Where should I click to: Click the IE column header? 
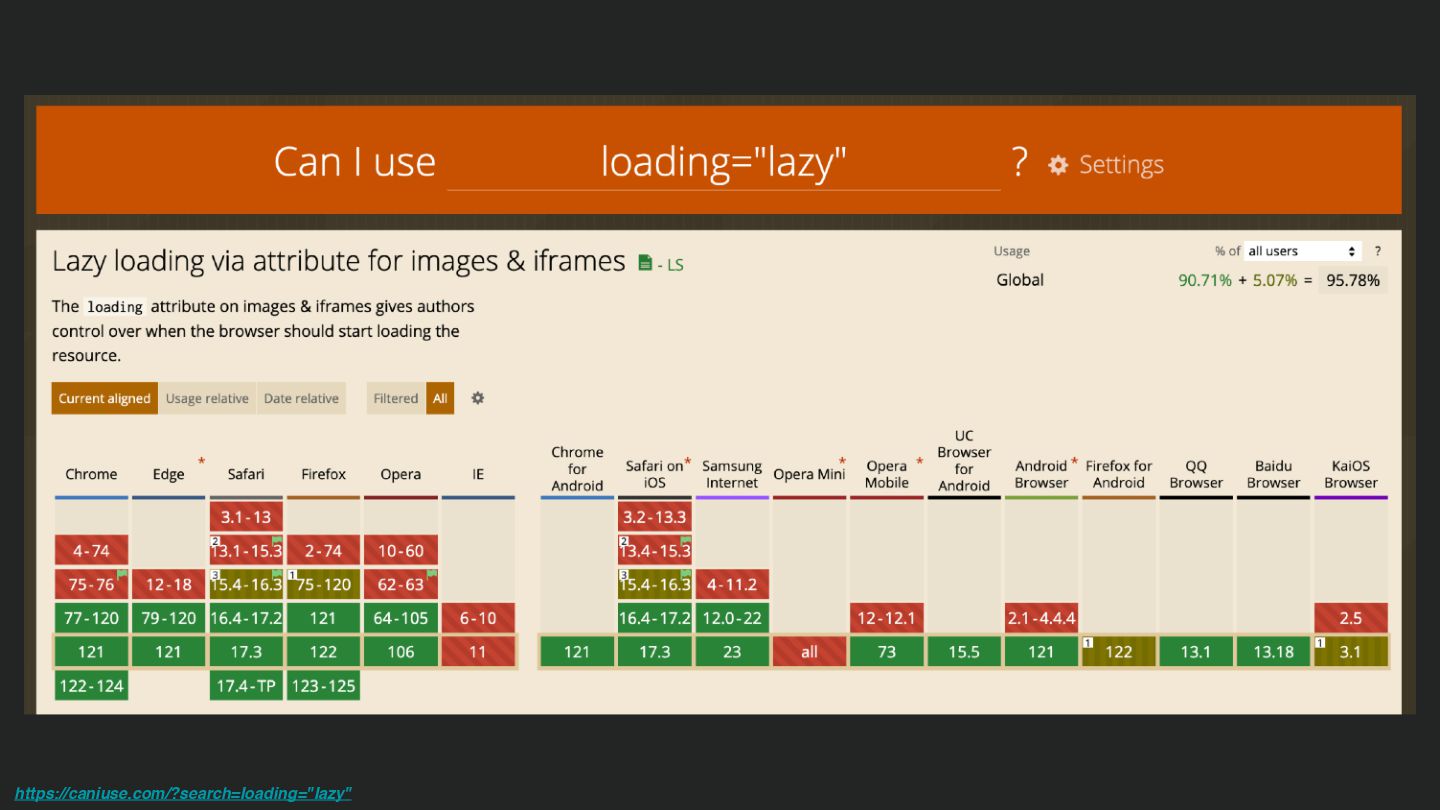478,474
